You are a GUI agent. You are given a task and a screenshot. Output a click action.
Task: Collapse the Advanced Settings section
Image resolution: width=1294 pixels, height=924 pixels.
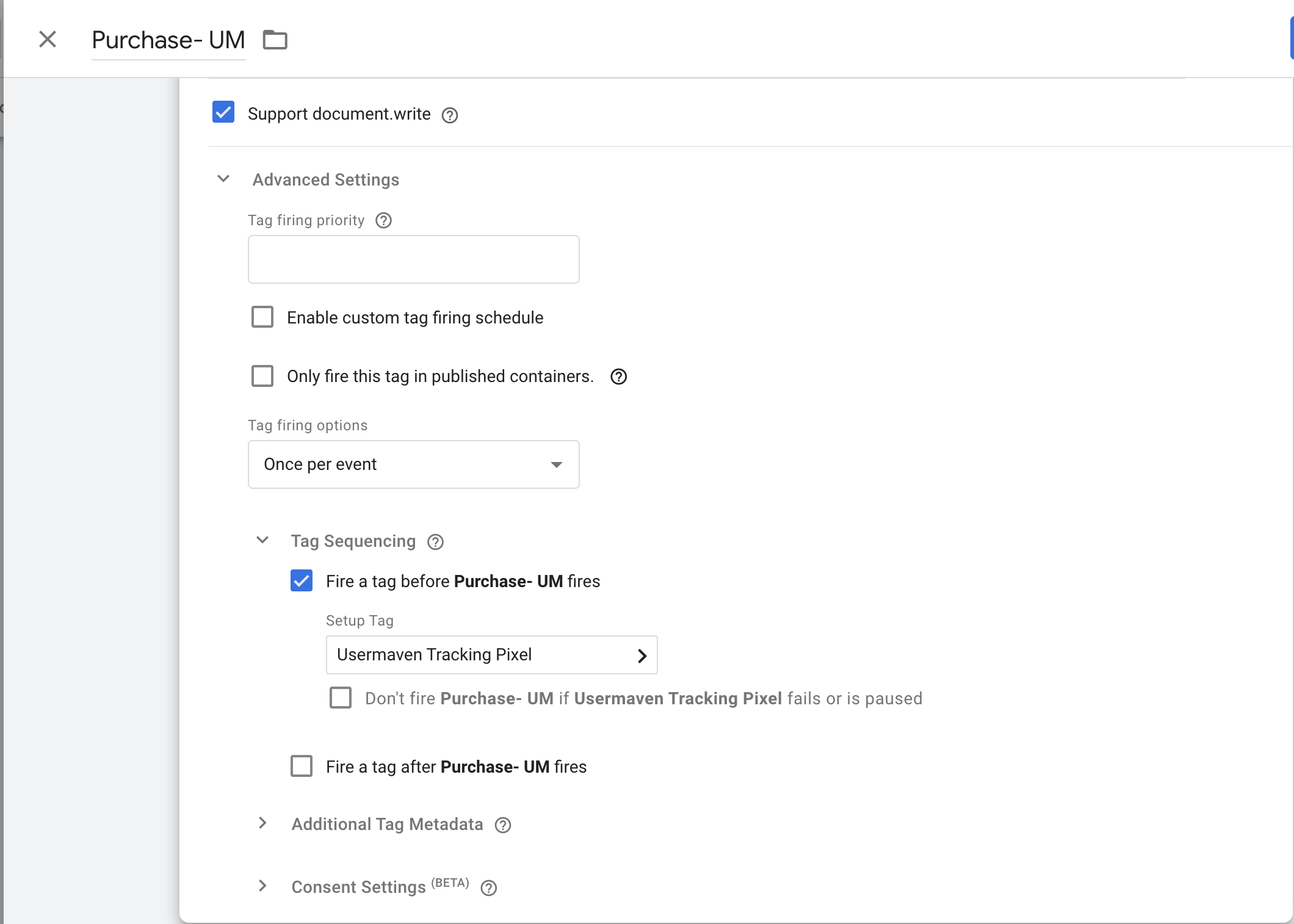point(223,179)
